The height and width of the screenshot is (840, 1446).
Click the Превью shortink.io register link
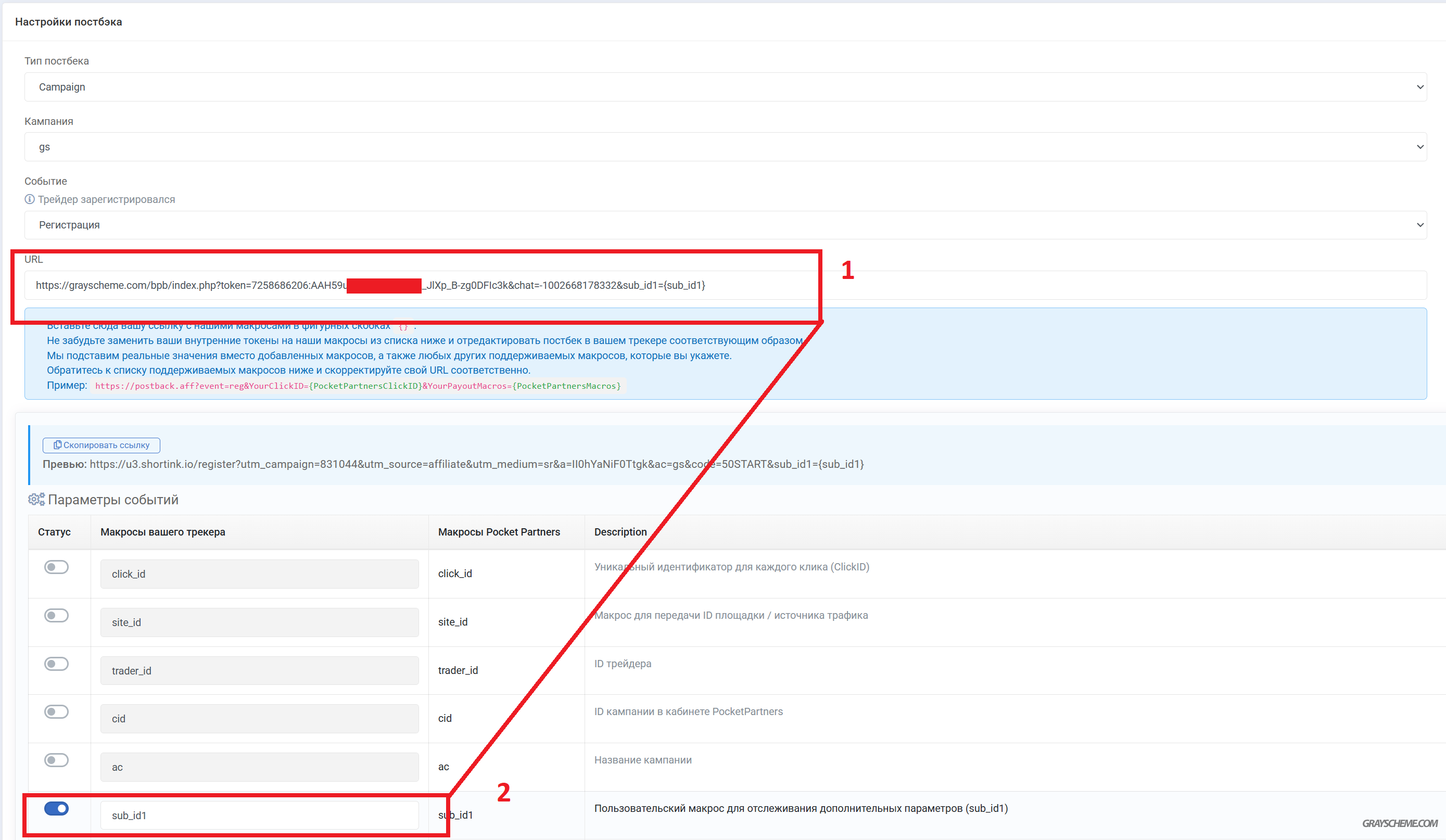[x=476, y=464]
